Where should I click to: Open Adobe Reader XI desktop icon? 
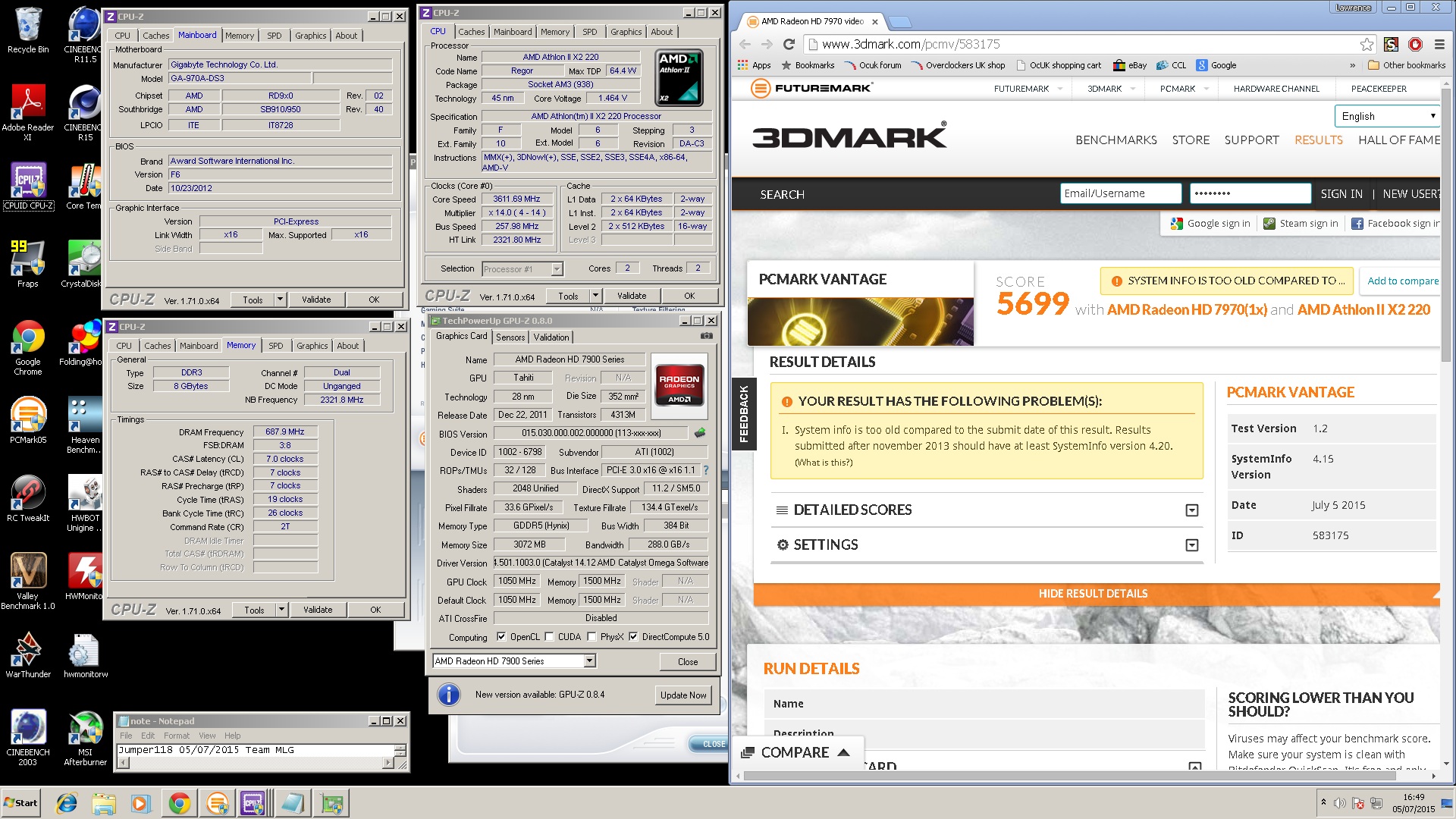click(28, 111)
